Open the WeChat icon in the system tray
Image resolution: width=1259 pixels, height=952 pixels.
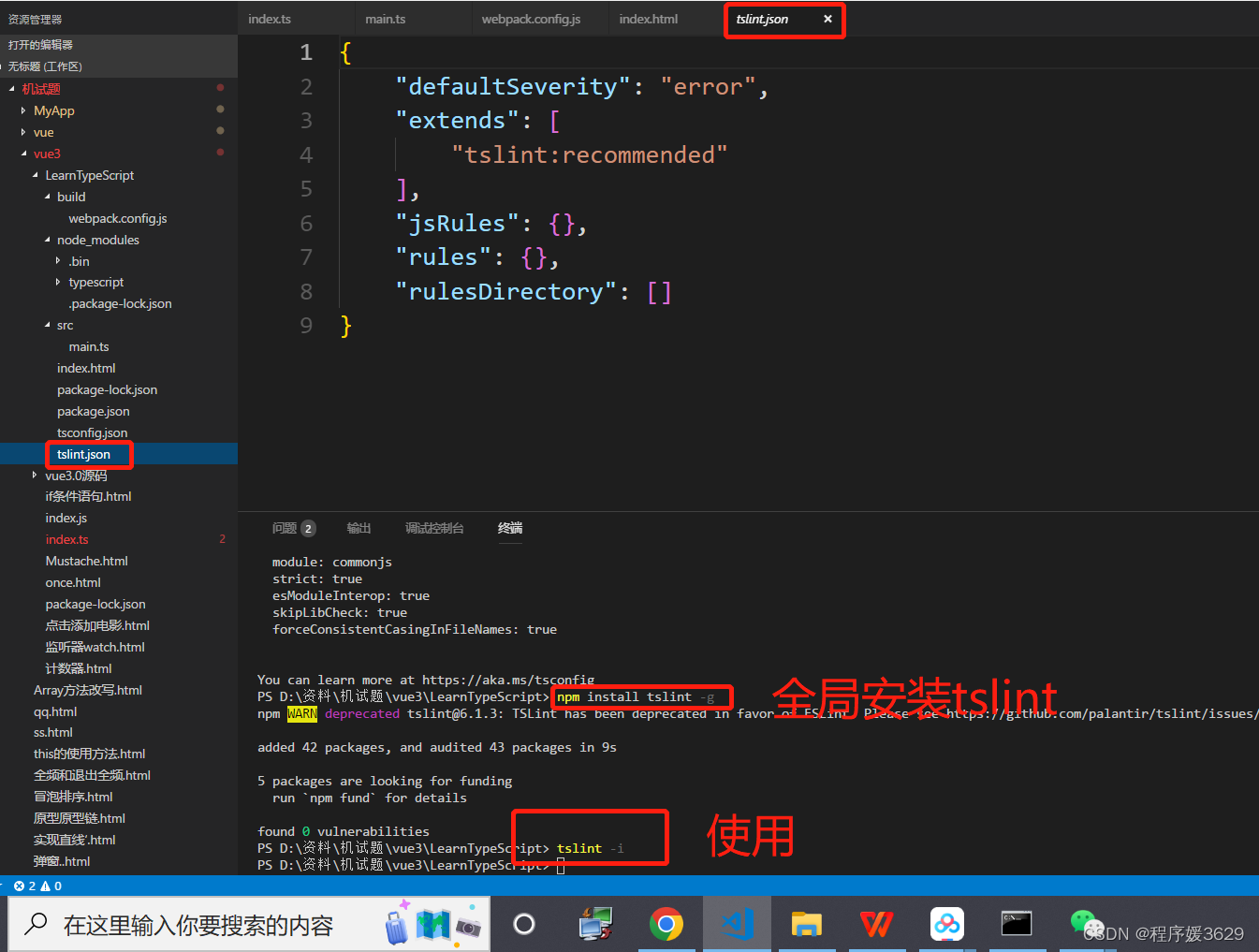pyautogui.click(x=1083, y=922)
